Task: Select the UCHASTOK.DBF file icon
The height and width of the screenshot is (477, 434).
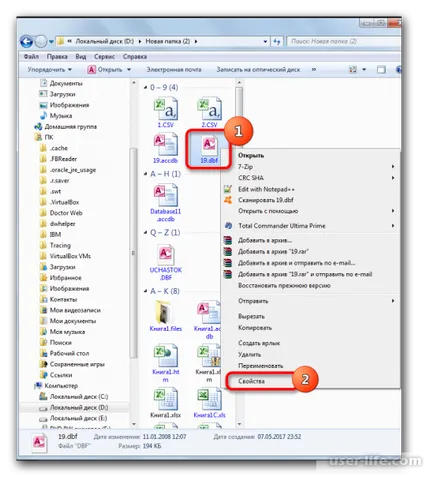Action: coord(166,255)
